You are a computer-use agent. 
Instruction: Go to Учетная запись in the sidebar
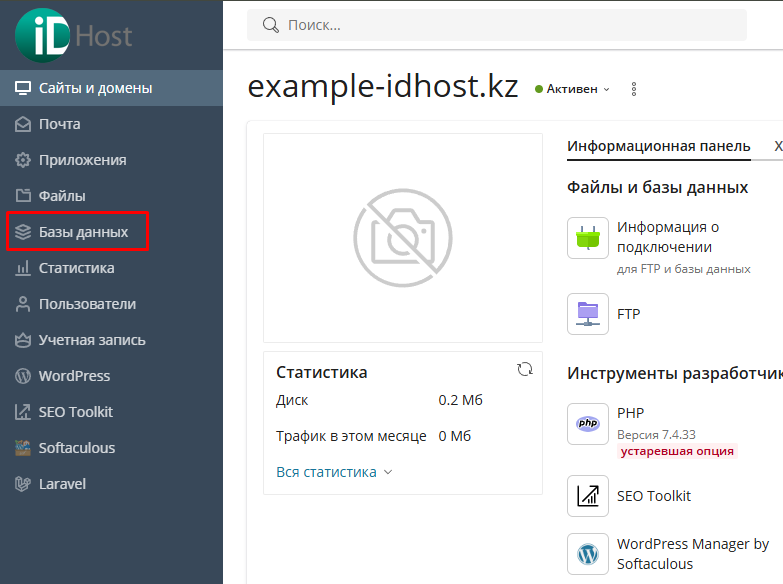point(92,340)
